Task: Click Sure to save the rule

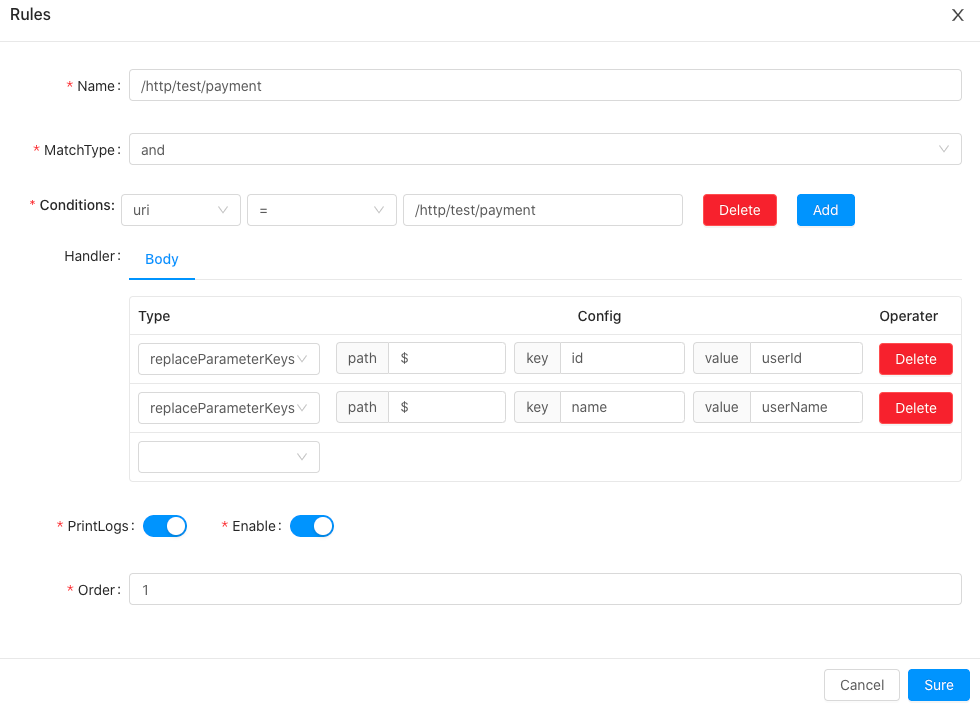Action: [938, 685]
